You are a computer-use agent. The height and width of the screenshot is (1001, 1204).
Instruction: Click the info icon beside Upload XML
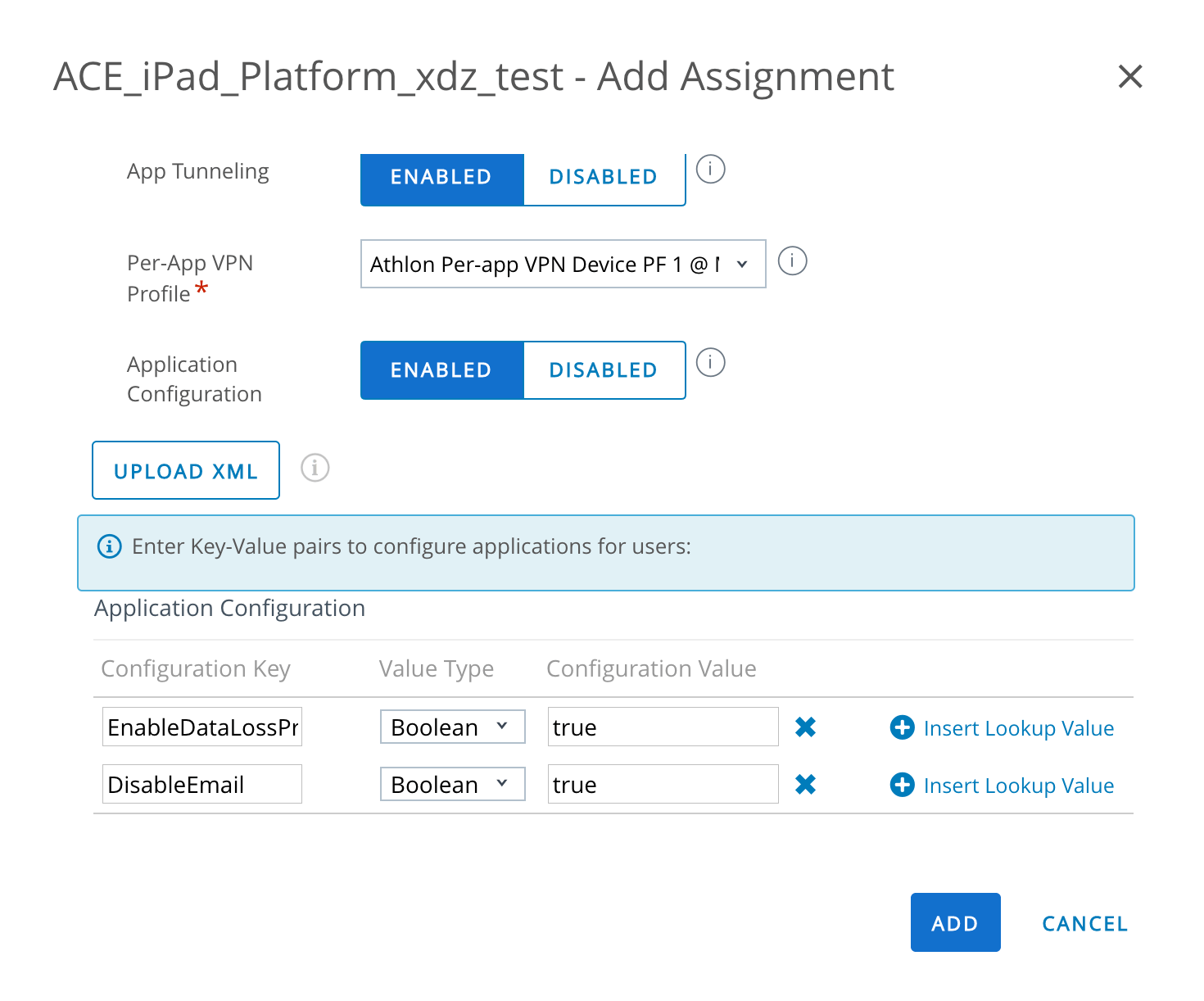(x=315, y=468)
